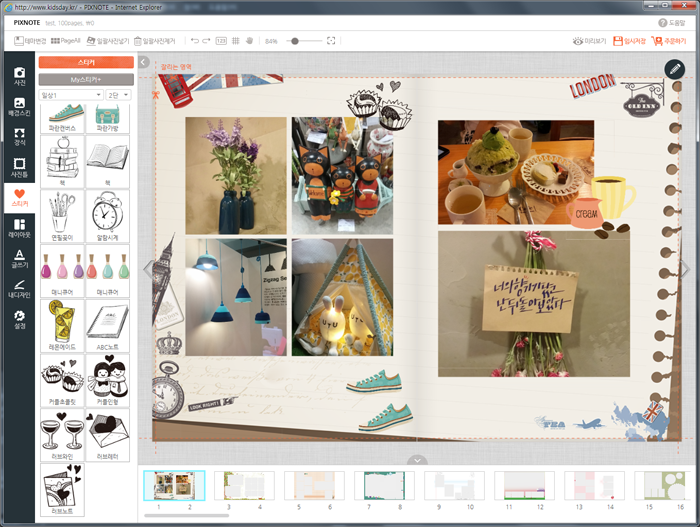Select the 사진틀 photo frame tool
Viewport: 700px width, 527px height.
click(19, 167)
